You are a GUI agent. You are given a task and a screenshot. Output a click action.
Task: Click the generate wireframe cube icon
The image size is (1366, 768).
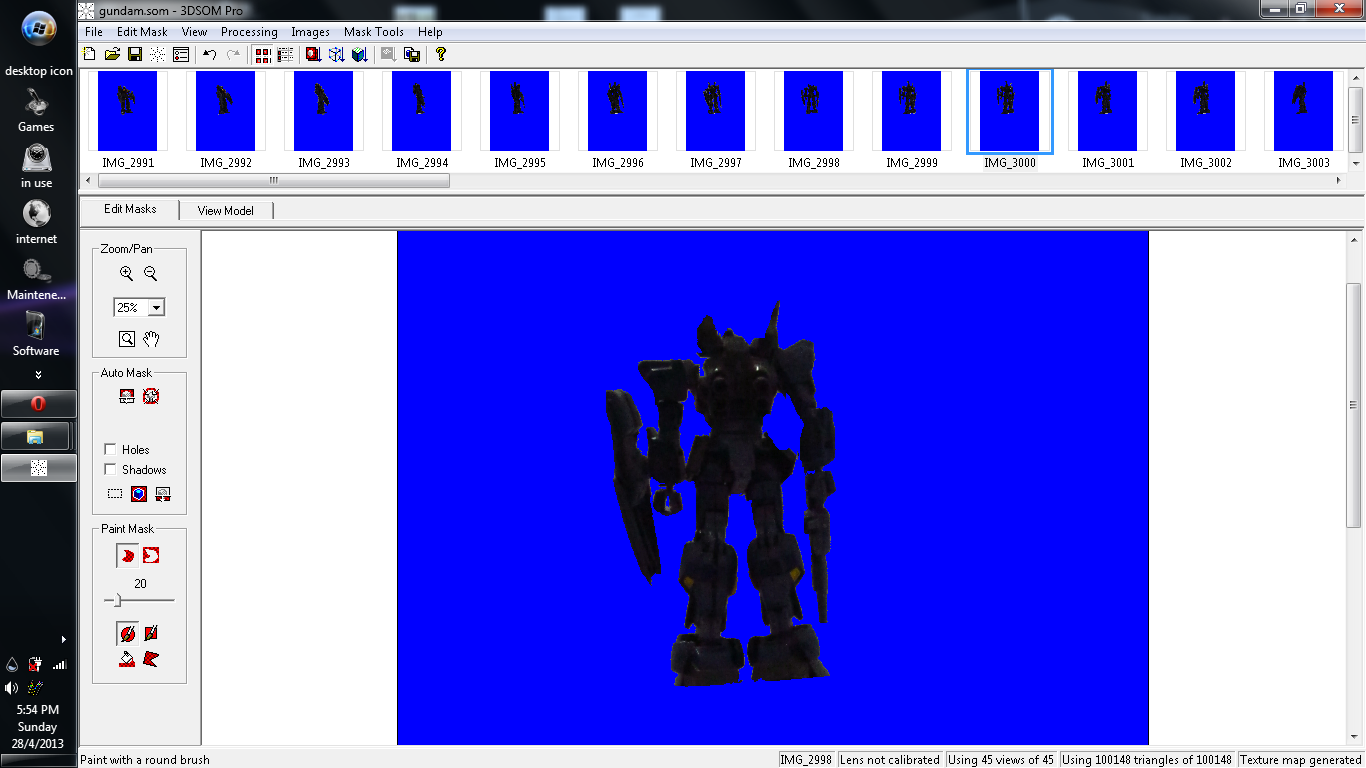337,54
